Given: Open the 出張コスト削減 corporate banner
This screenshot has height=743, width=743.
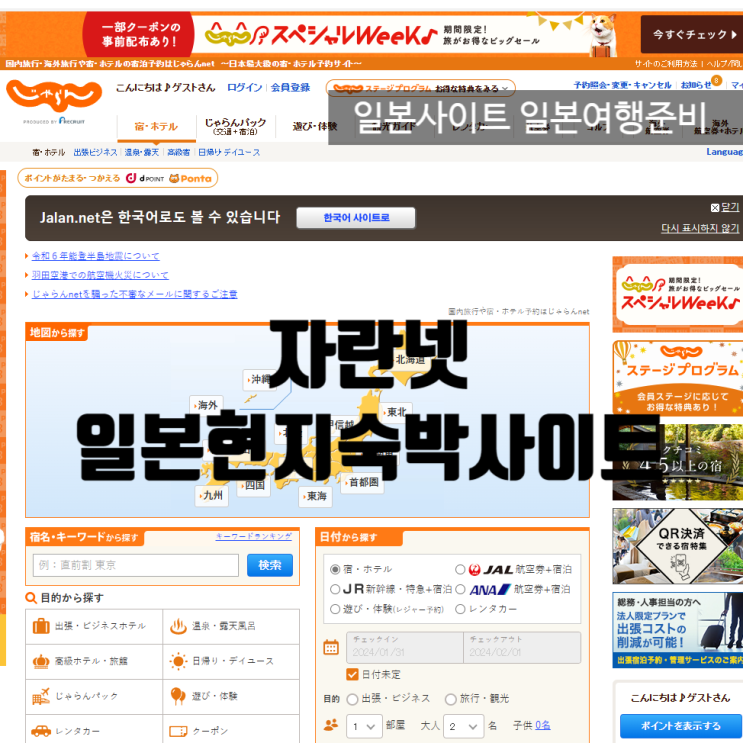Looking at the screenshot, I should point(678,630).
